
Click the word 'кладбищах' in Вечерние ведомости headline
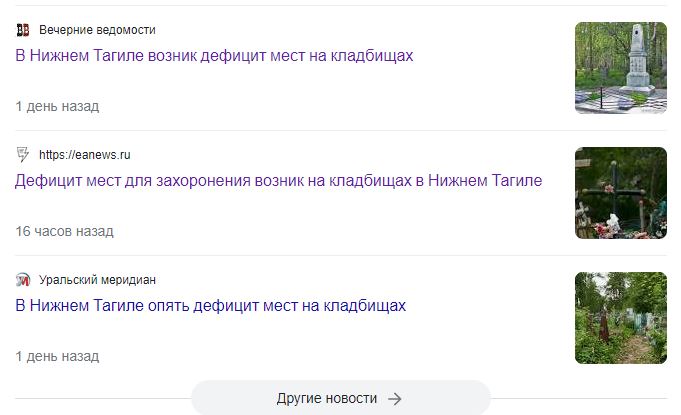pos(372,56)
